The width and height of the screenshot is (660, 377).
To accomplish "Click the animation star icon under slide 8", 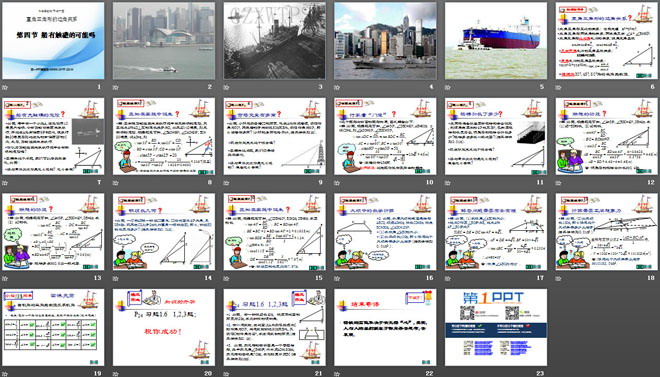I will [116, 183].
